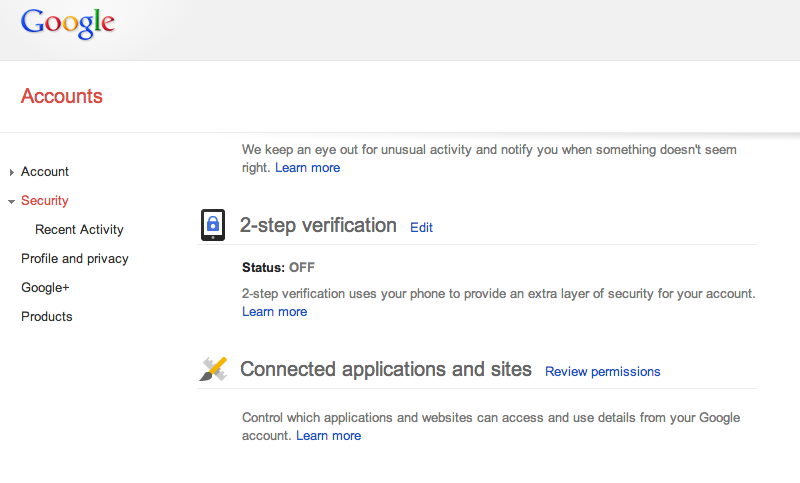800x483 pixels.
Task: Expand the Account section arrow
Action: click(11, 172)
